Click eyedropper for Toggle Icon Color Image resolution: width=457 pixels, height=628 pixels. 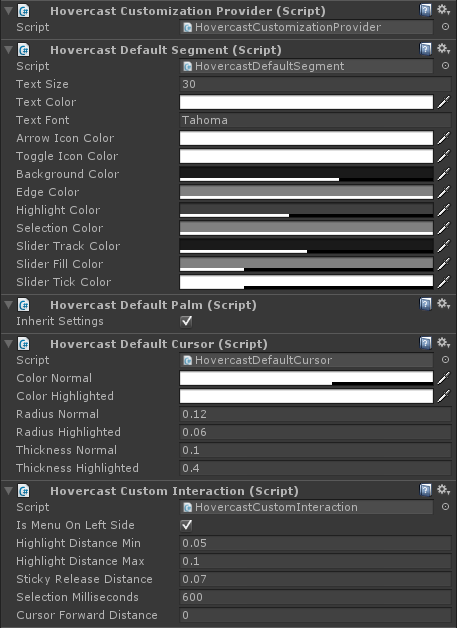click(x=443, y=156)
